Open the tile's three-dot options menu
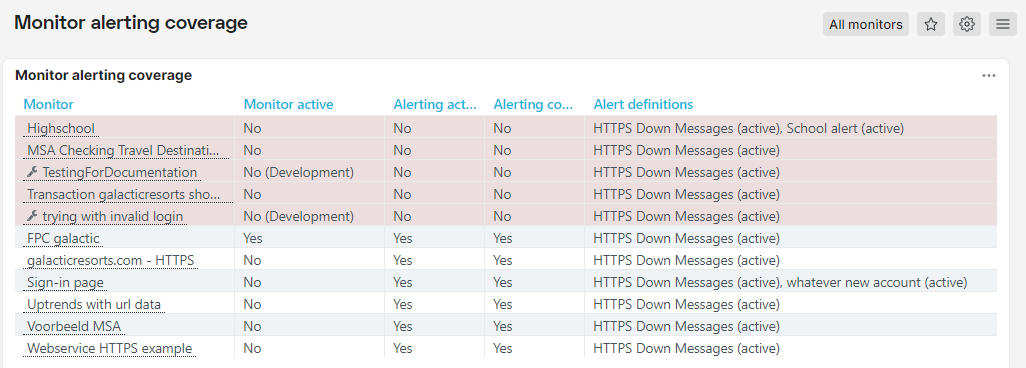1026x368 pixels. point(989,76)
